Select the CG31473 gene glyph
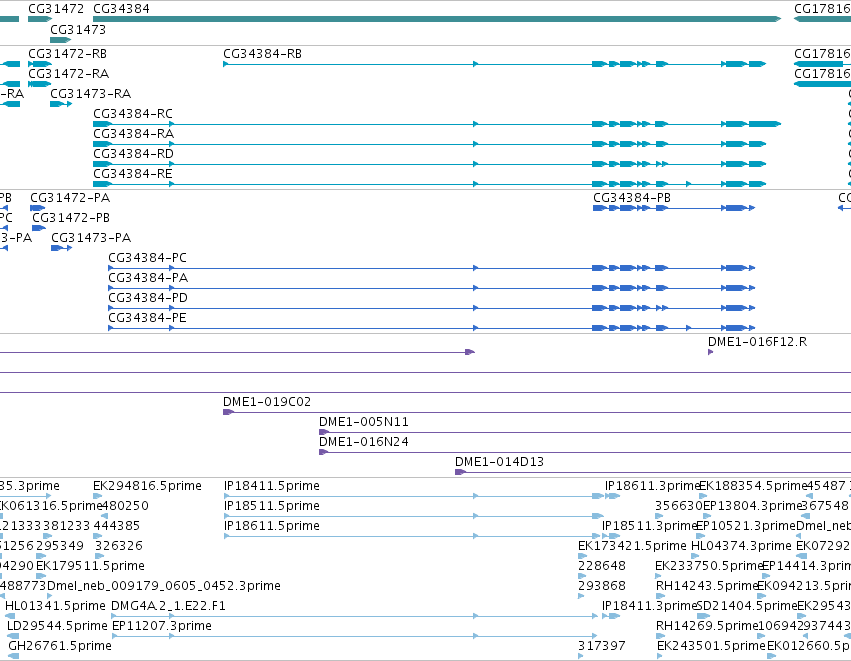 [60, 40]
